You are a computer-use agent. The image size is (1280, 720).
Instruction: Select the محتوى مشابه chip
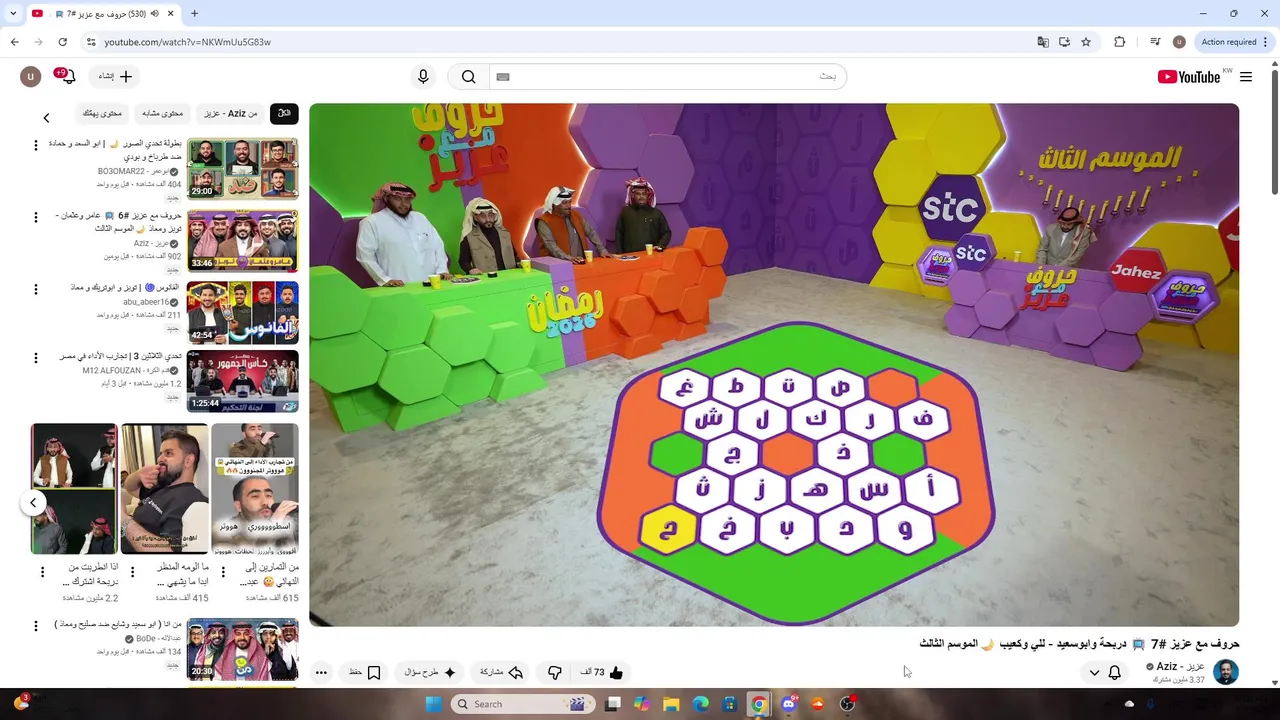pos(162,113)
